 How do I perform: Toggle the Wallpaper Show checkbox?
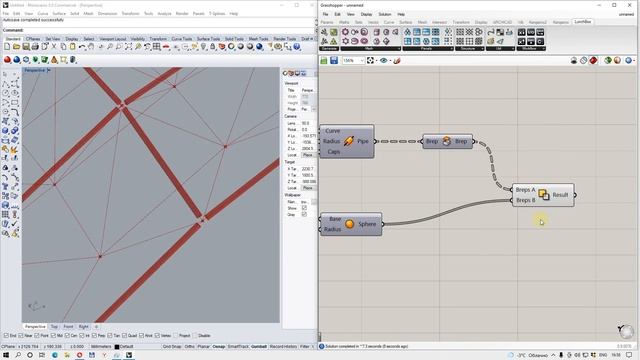click(x=304, y=208)
